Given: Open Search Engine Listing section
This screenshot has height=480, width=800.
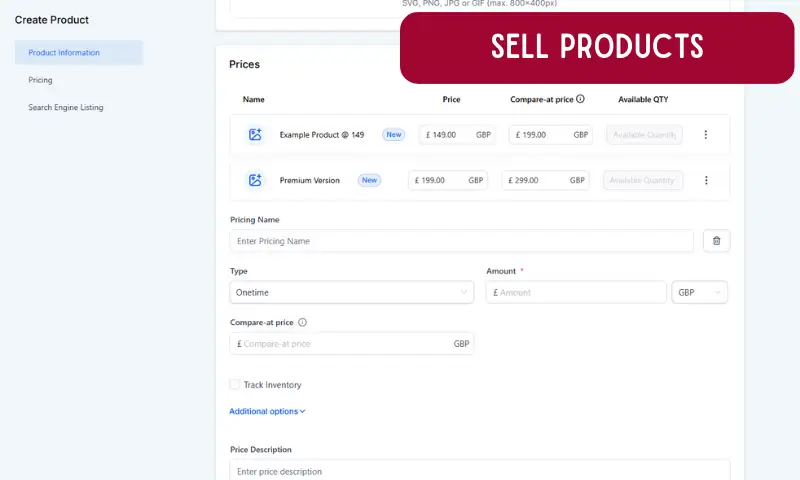Looking at the screenshot, I should [66, 107].
